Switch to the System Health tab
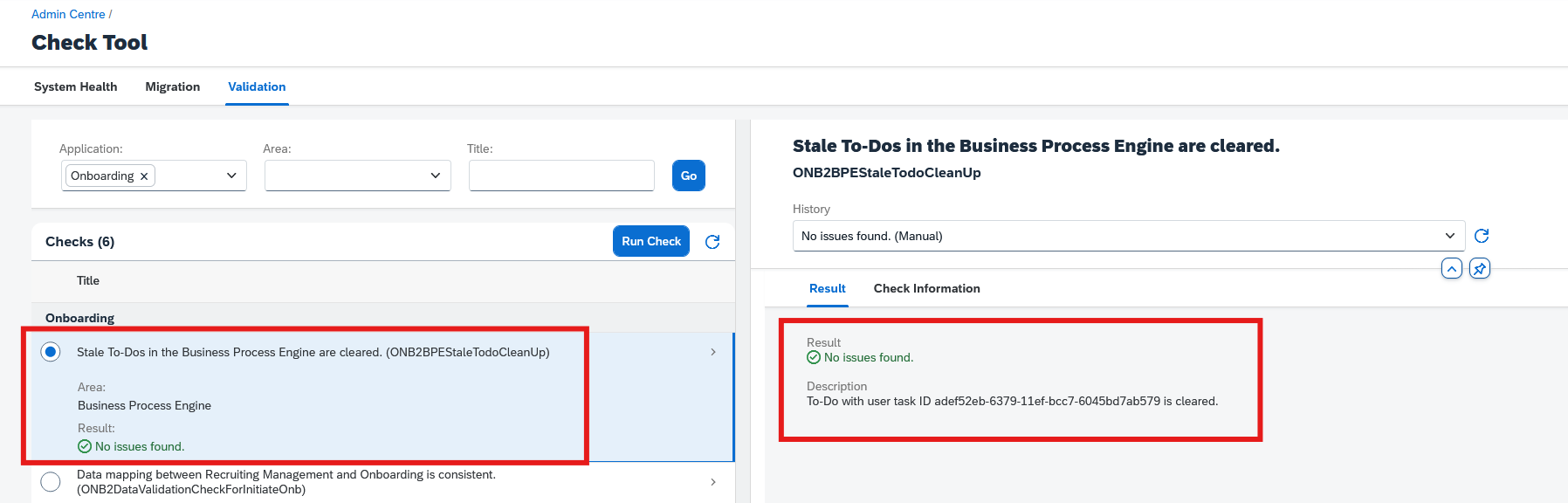 coord(75,86)
